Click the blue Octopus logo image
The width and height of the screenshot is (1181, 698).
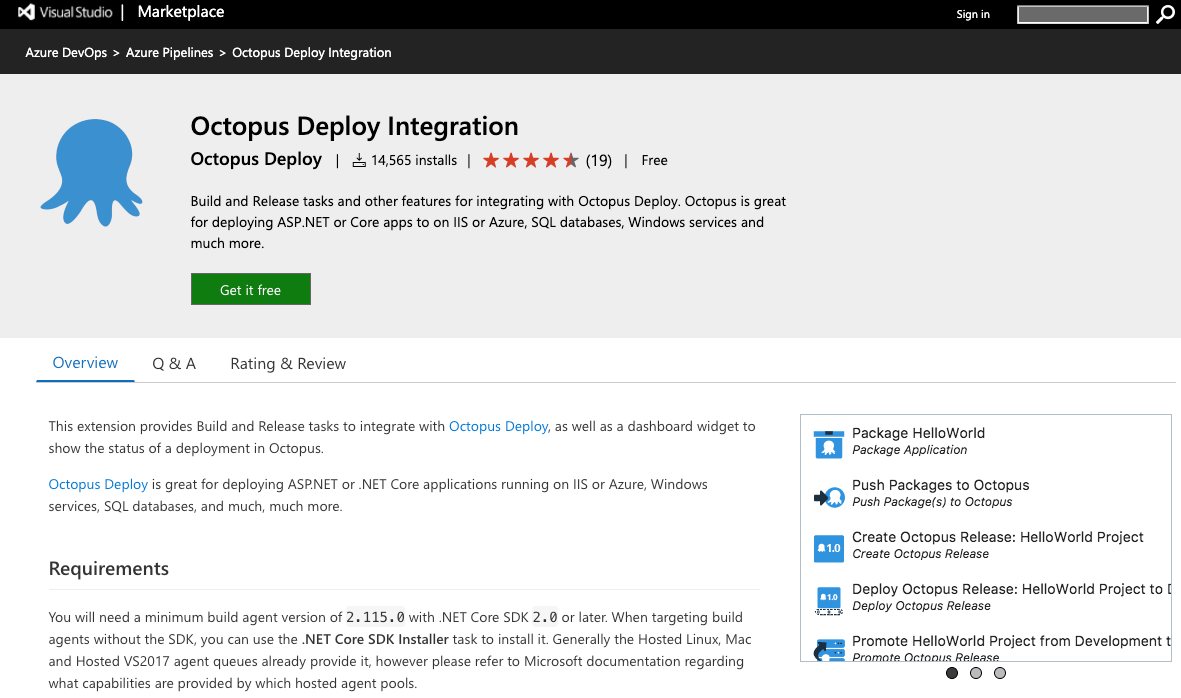pos(92,172)
